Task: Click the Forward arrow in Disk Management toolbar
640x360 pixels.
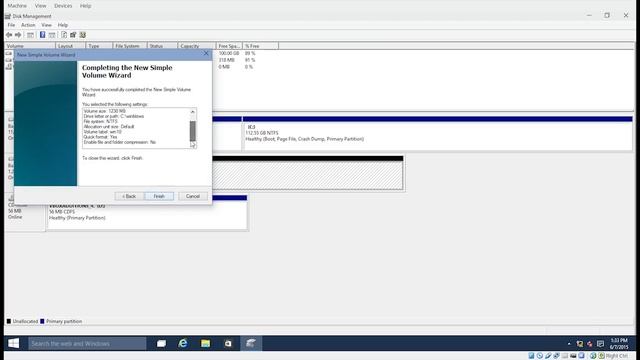Action: click(18, 35)
